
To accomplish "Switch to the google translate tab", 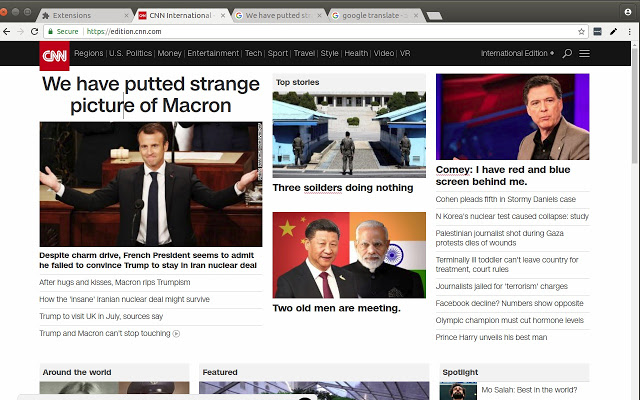I will [x=370, y=16].
